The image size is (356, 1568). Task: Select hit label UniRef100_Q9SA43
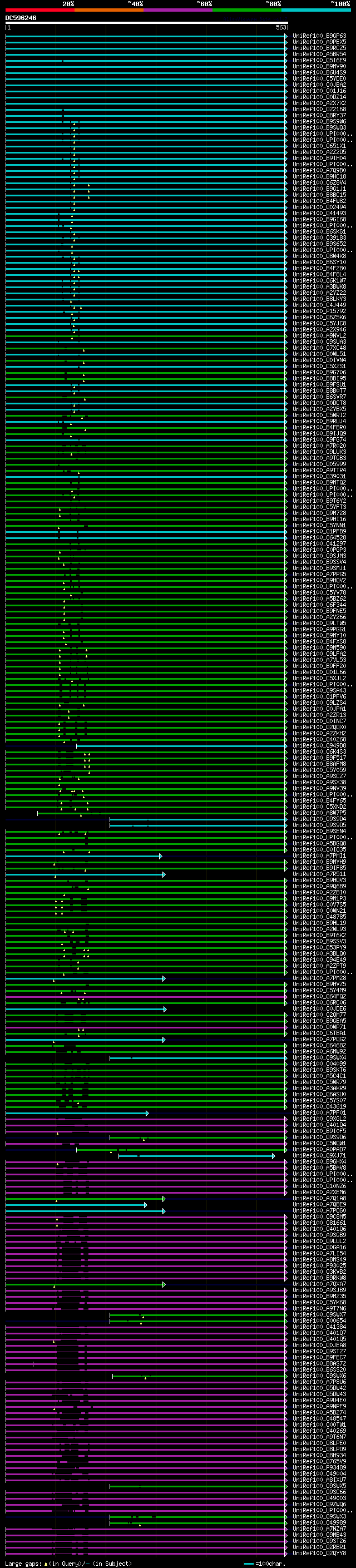319,690
